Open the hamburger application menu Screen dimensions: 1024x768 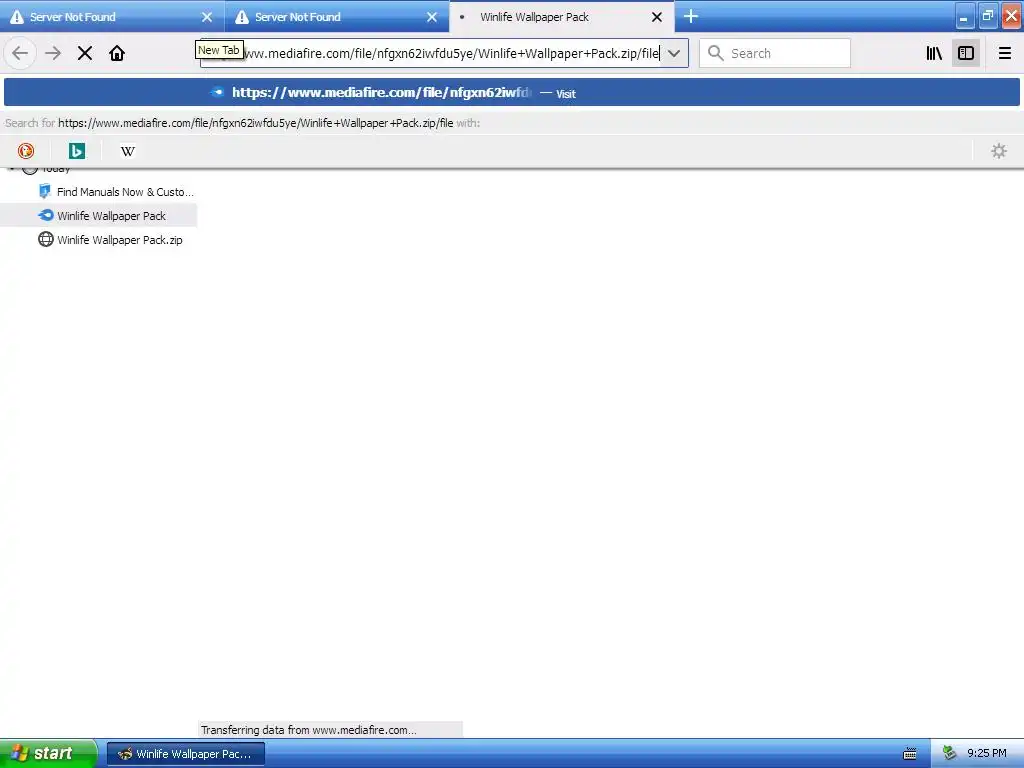(x=1004, y=53)
